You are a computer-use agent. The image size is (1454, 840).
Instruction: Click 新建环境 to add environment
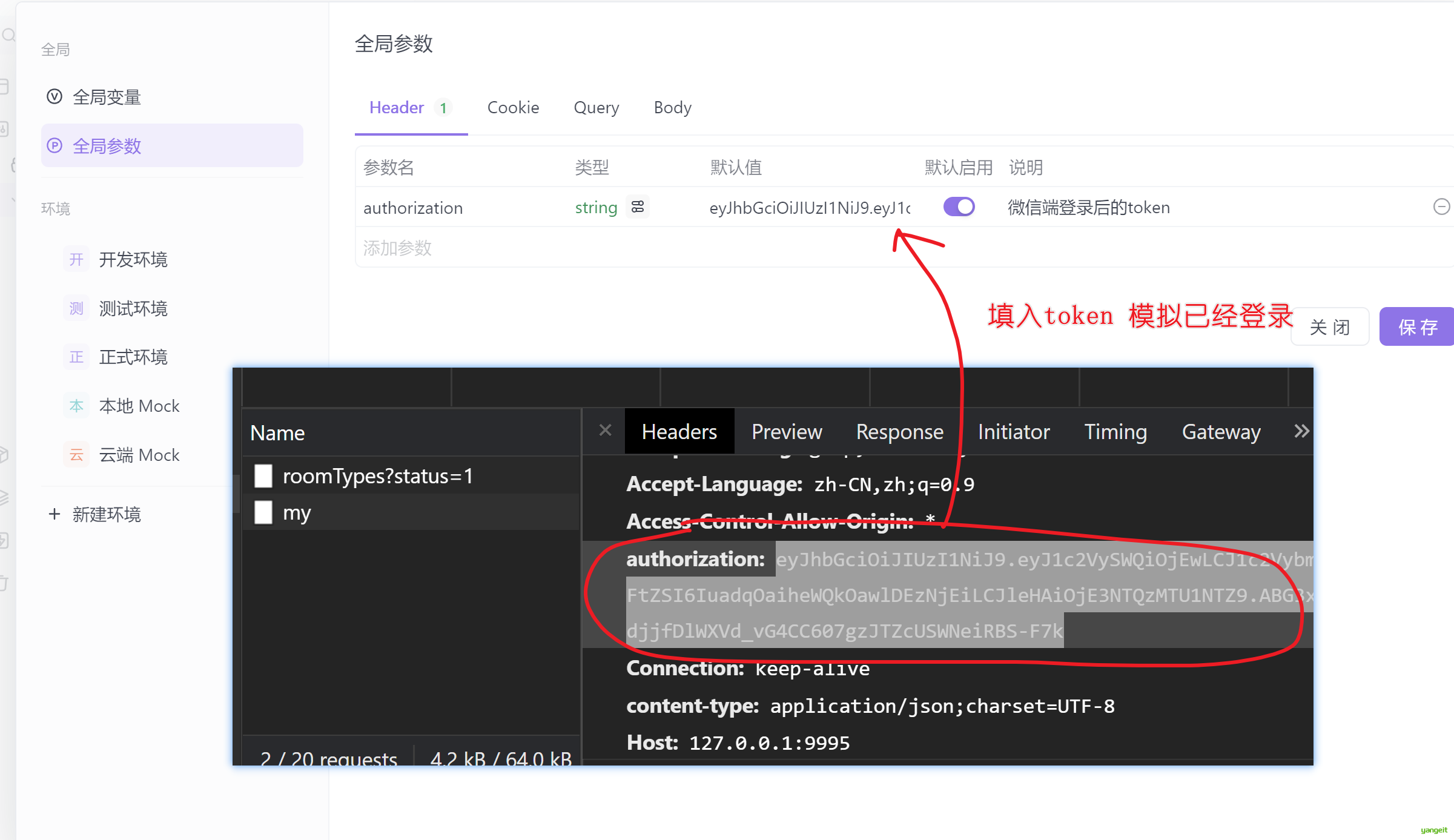tap(107, 514)
